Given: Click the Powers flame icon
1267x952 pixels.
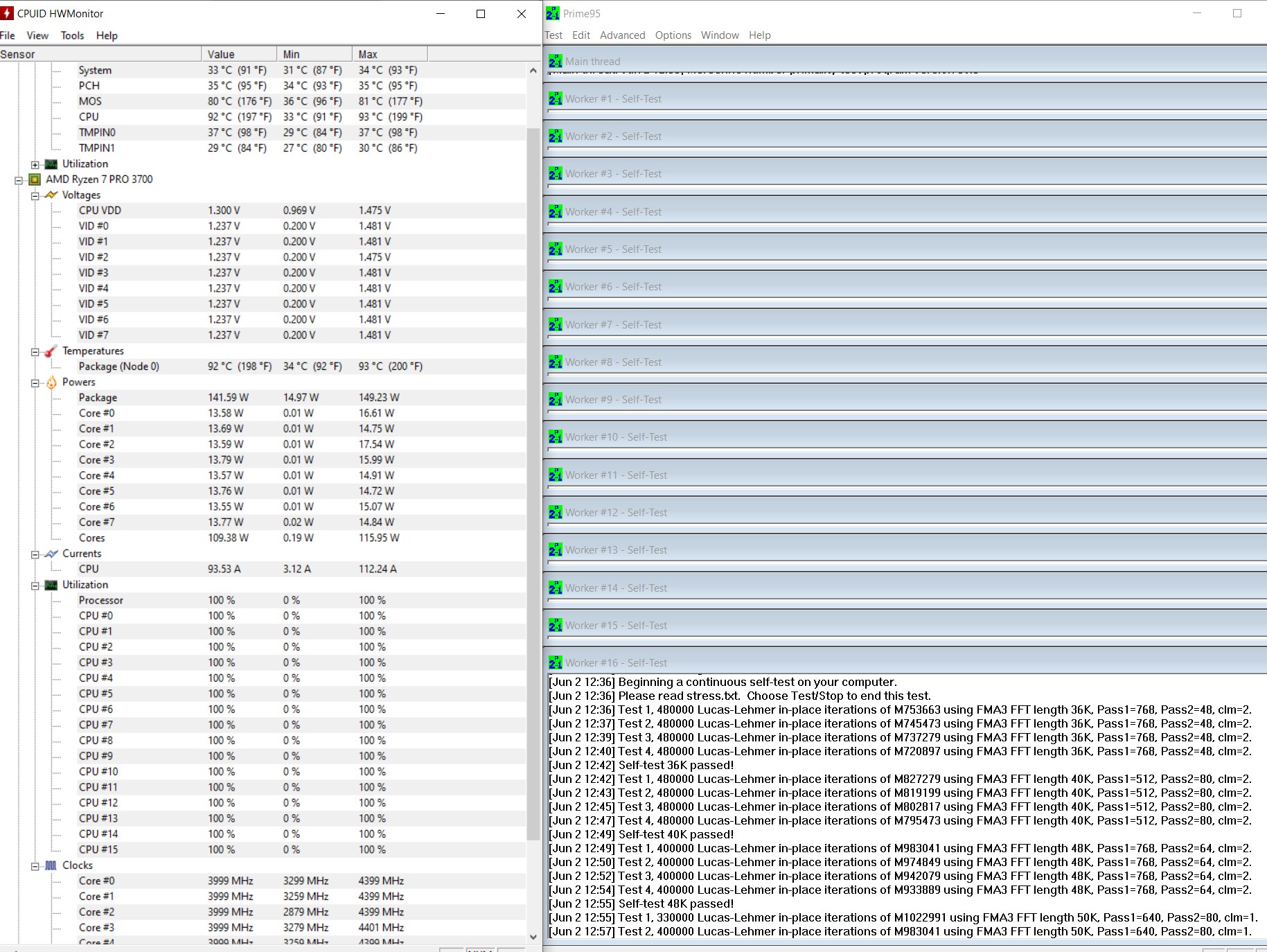Looking at the screenshot, I should coord(51,382).
